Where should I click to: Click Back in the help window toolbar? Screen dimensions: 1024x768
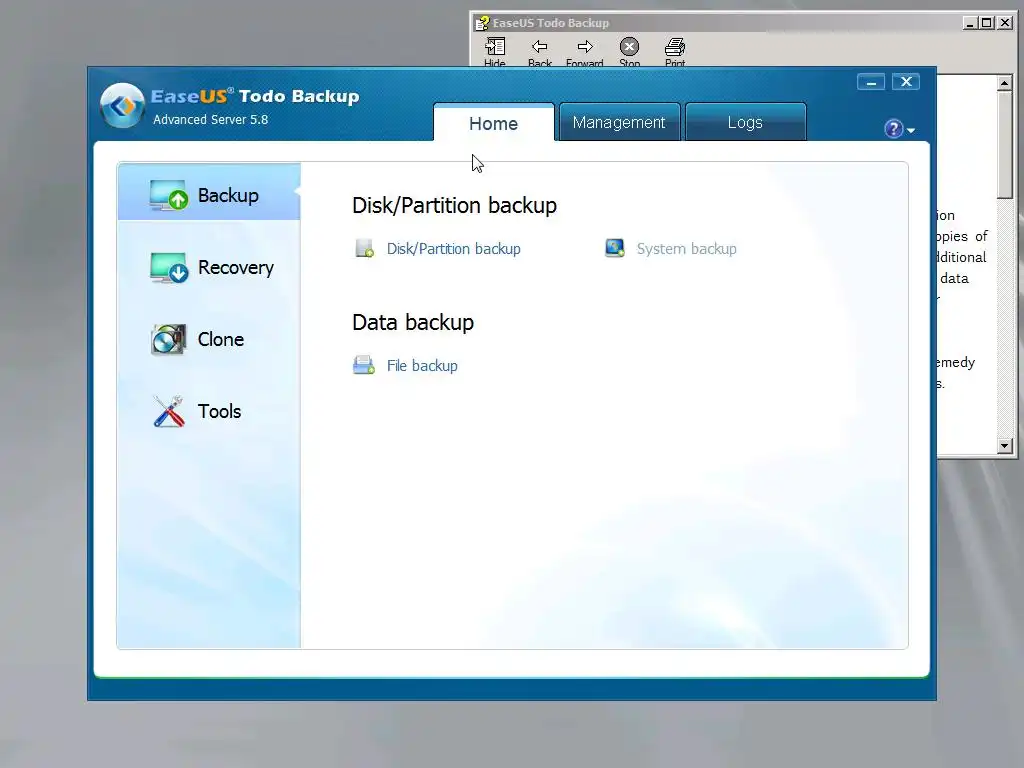tap(539, 52)
